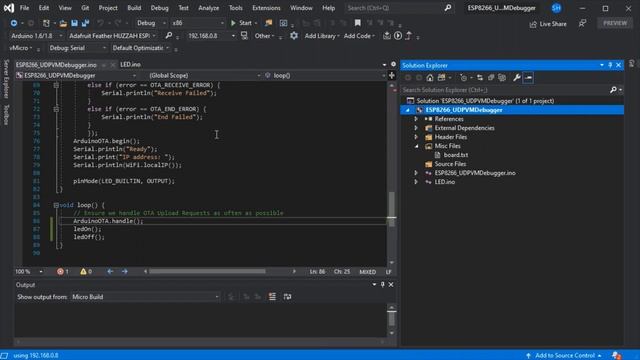
Task: Open the Default Optimization dropdown
Action: [x=141, y=48]
